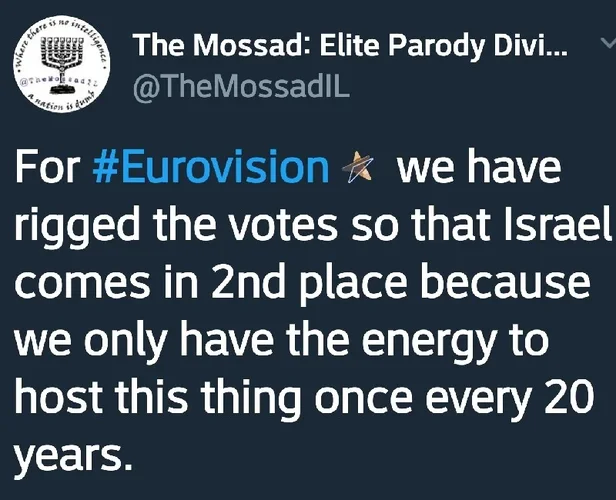The width and height of the screenshot is (616, 500).
Task: Open the #Eurovision hashtag
Action: (210, 168)
